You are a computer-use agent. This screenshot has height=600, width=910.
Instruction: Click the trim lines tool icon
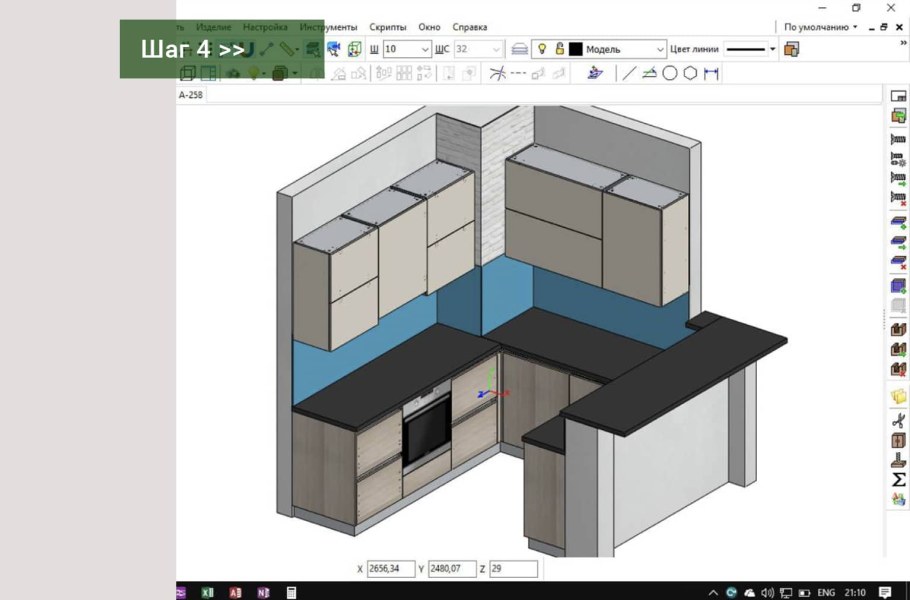click(497, 73)
